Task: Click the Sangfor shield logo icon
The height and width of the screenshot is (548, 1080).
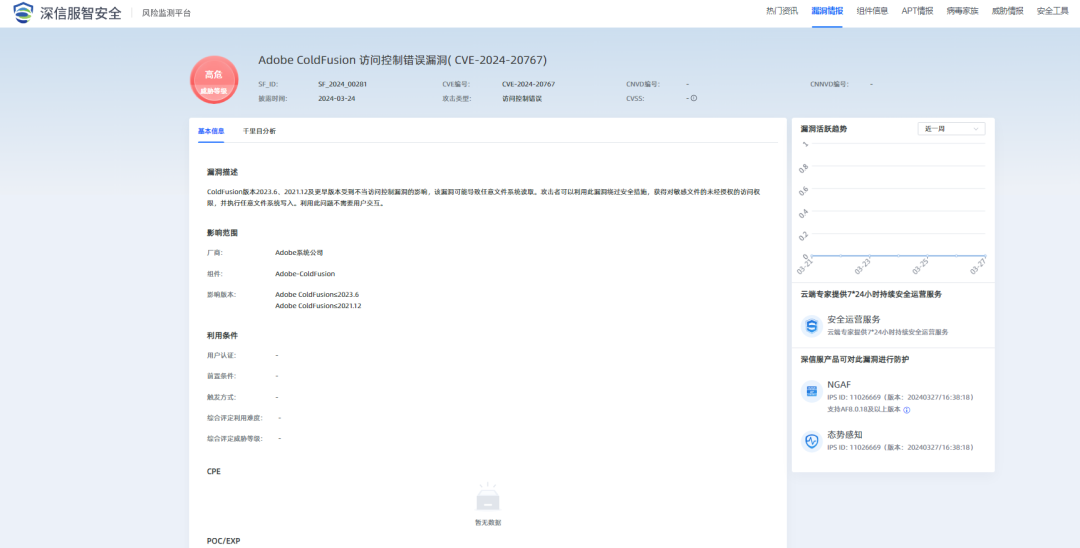Action: coord(23,12)
